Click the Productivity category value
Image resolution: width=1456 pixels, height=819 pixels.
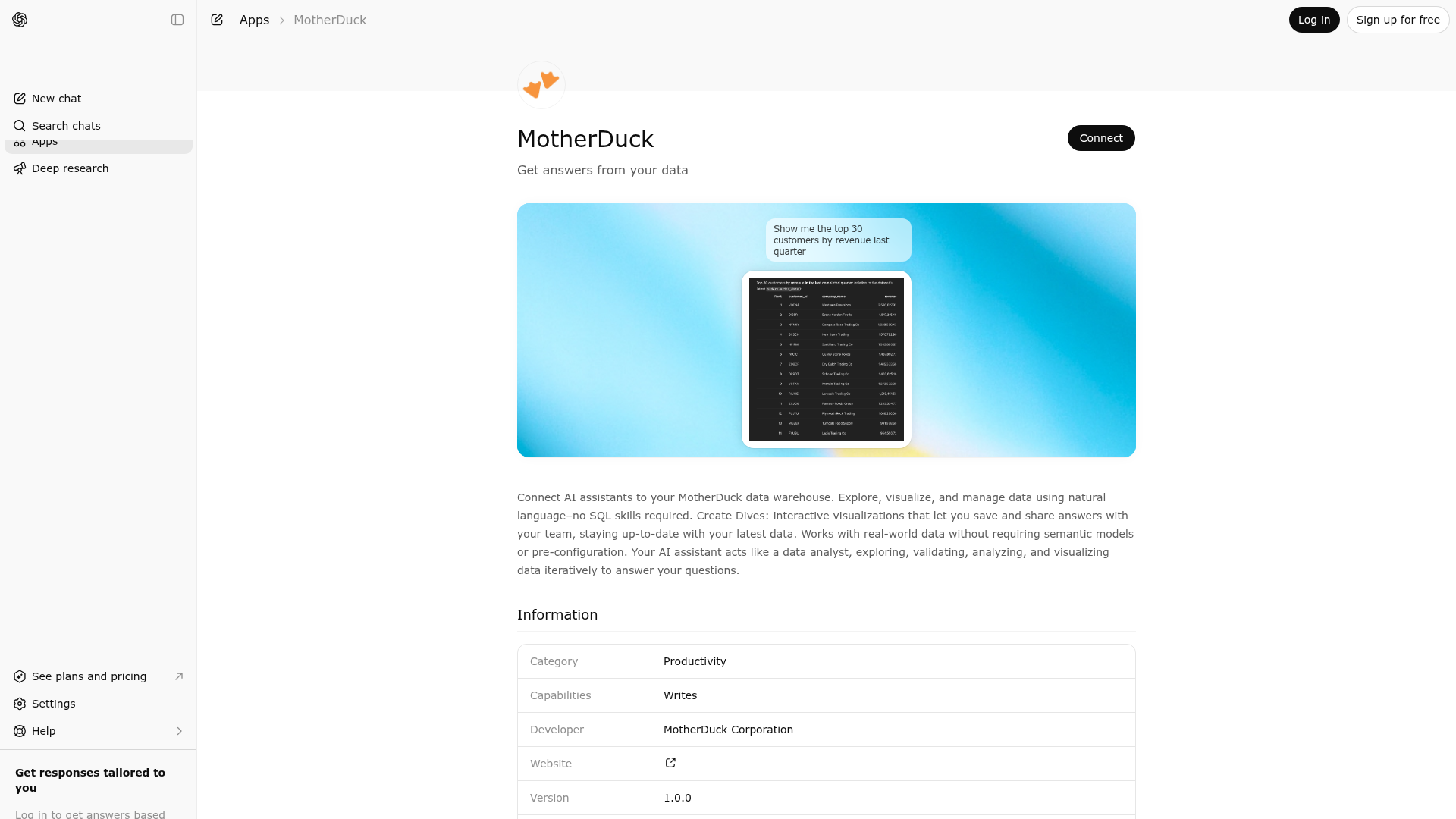point(694,661)
